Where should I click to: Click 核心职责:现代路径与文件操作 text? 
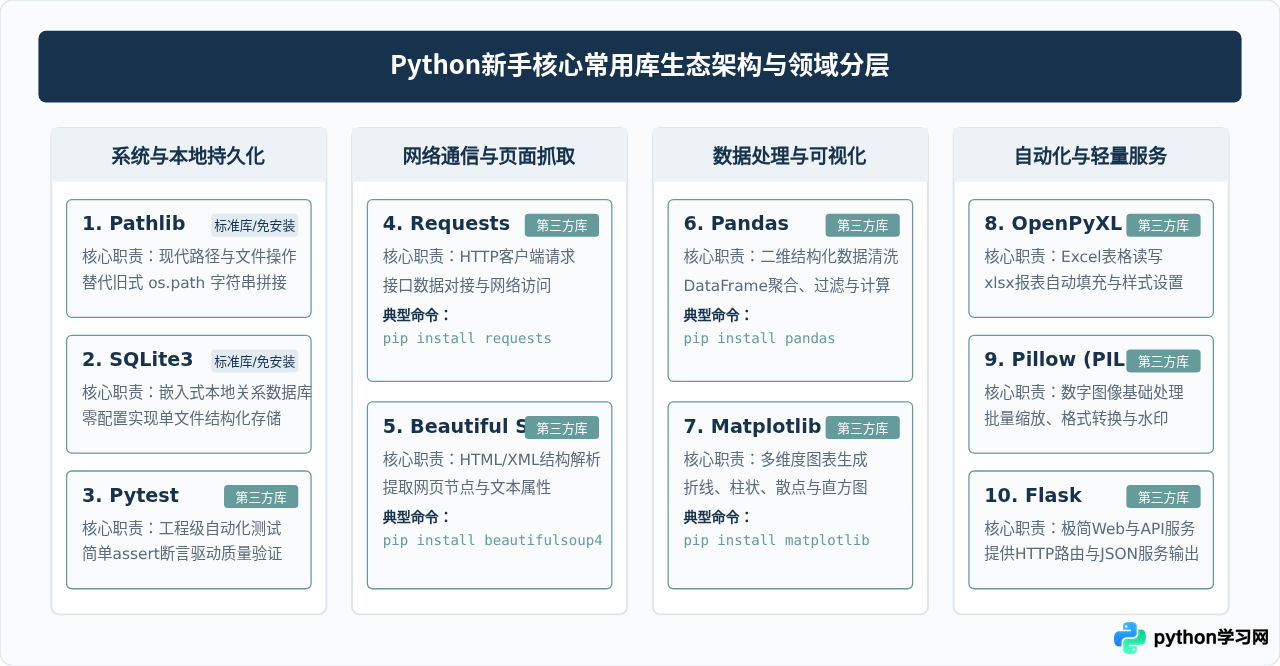[189, 256]
